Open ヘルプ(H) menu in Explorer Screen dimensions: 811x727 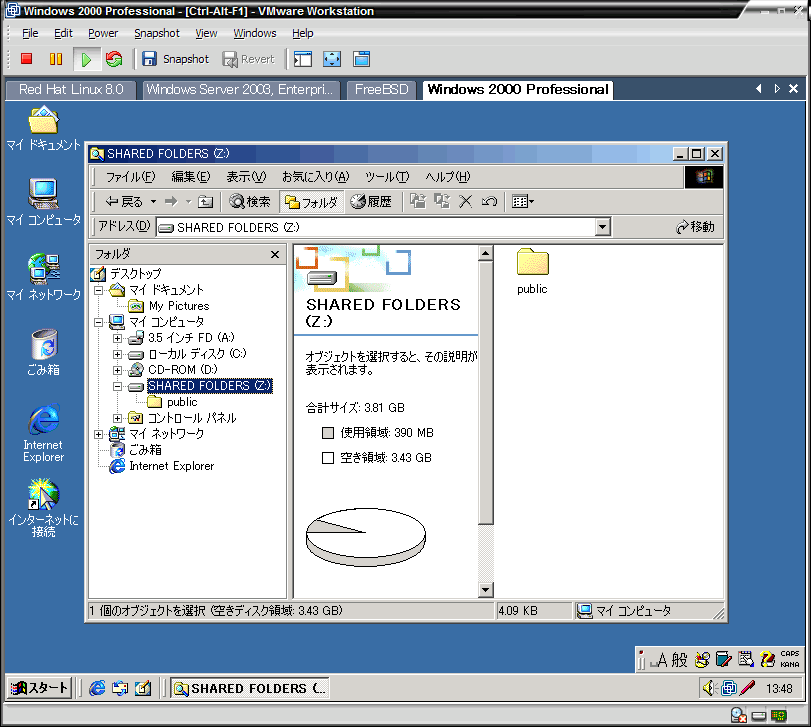click(x=447, y=177)
